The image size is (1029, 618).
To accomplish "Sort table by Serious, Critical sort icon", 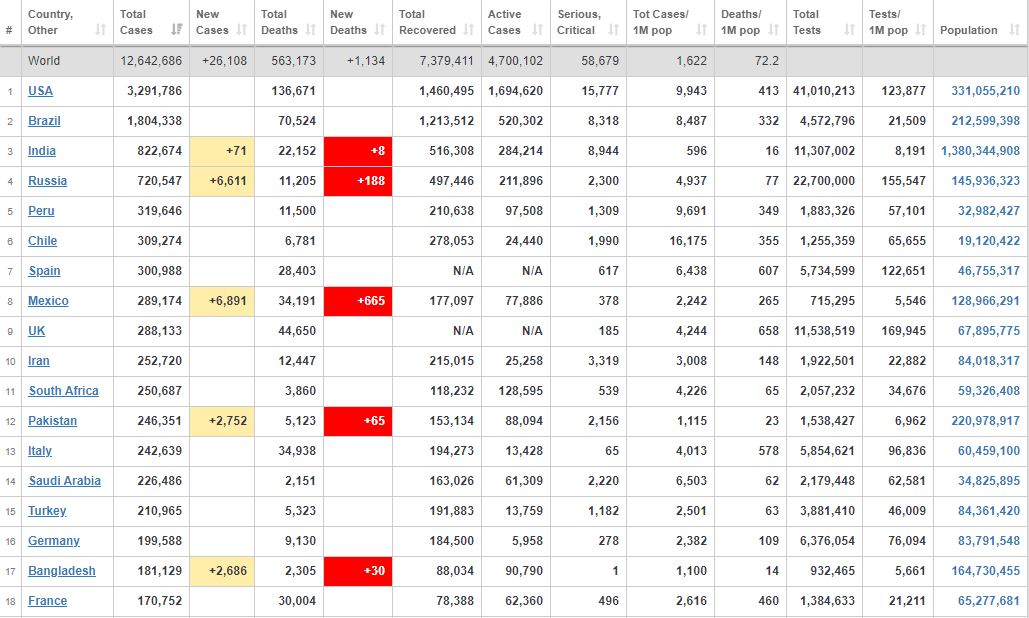I will [614, 30].
